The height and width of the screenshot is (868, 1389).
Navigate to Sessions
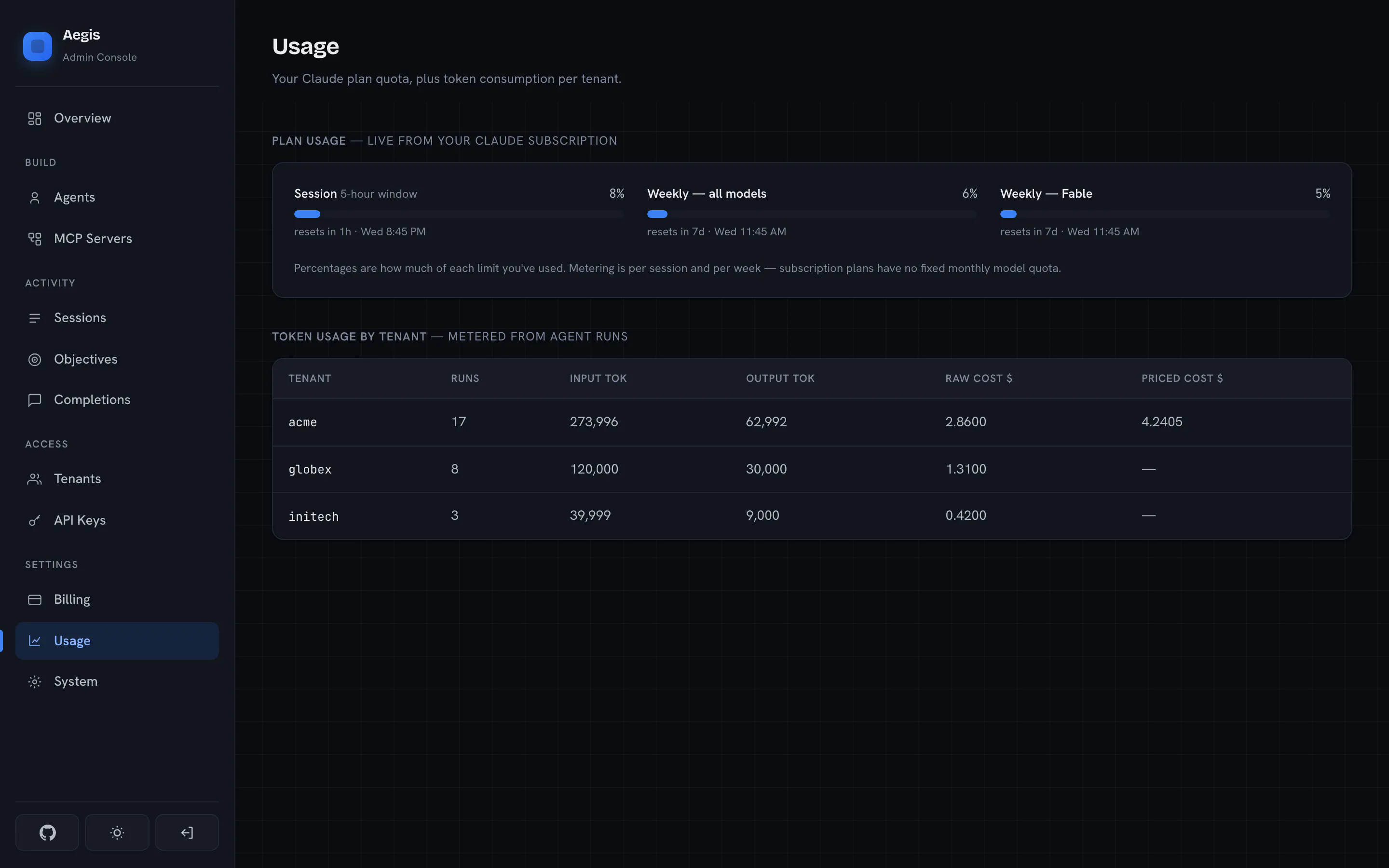117,318
